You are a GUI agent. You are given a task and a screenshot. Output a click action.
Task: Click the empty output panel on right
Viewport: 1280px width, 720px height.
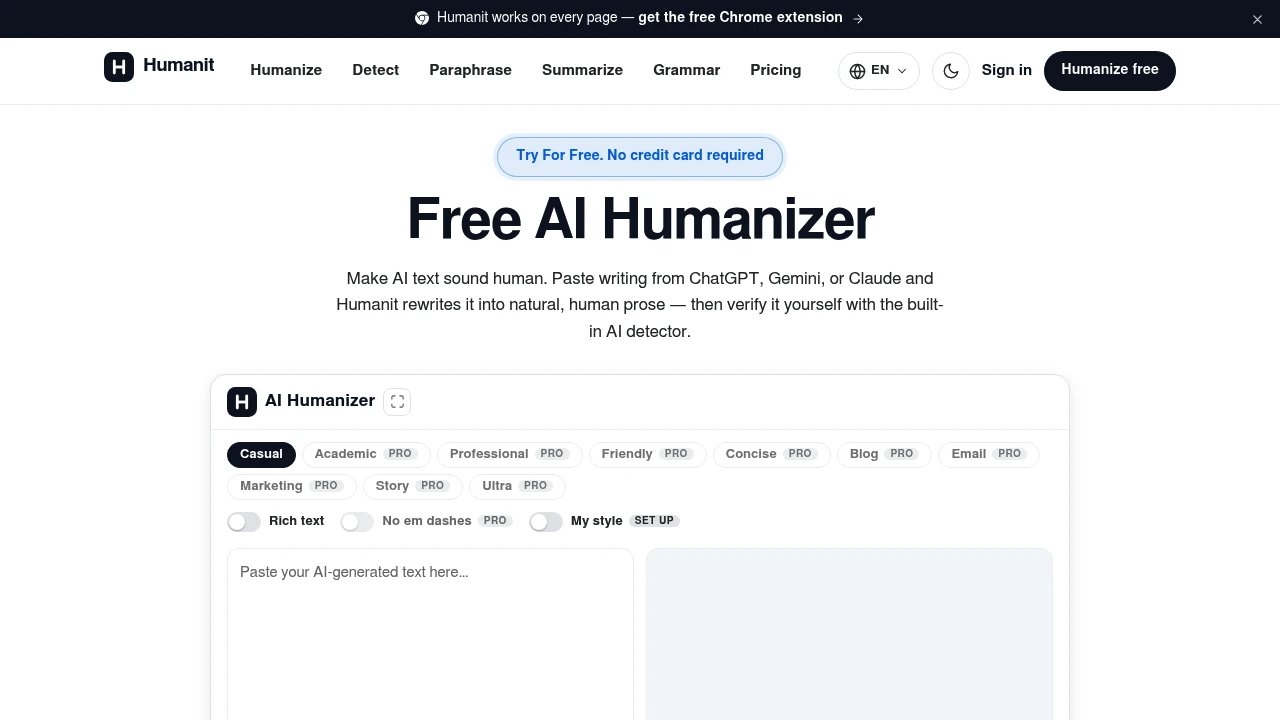[849, 634]
